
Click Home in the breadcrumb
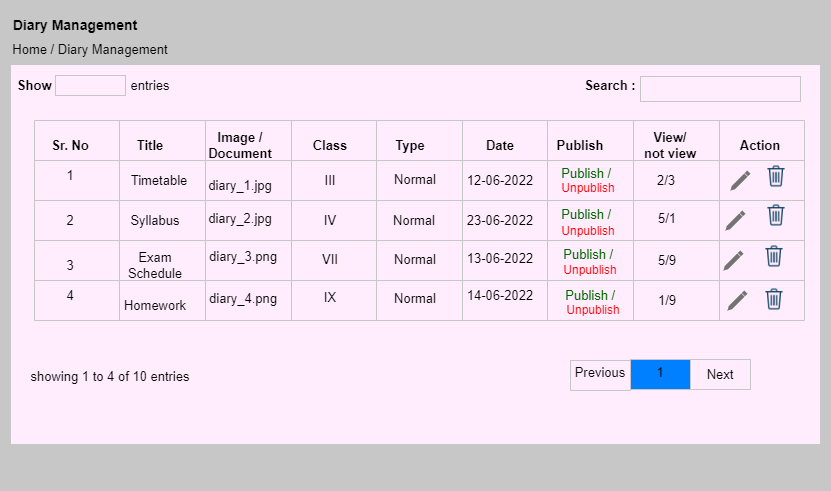[30, 49]
